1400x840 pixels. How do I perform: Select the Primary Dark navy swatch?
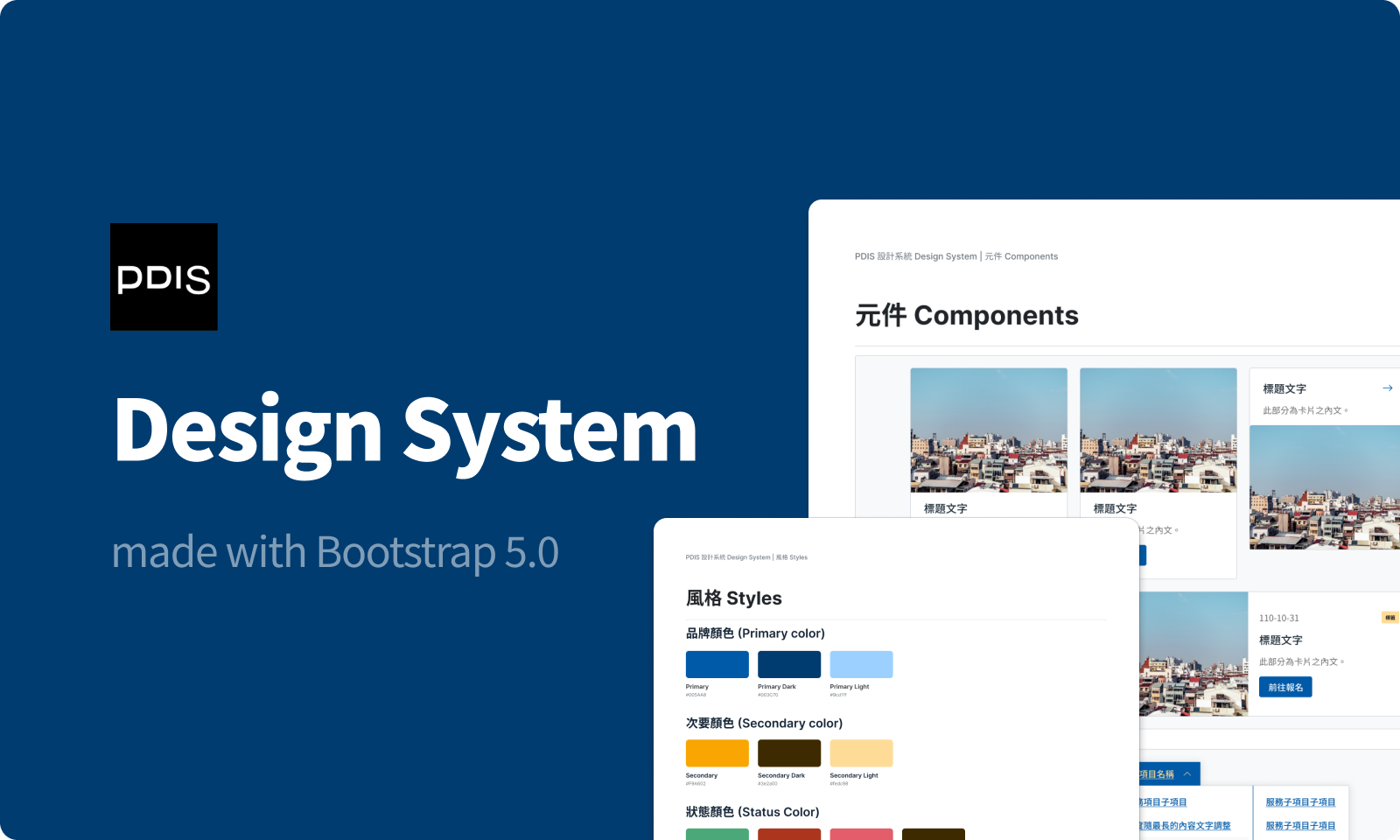pyautogui.click(x=789, y=664)
